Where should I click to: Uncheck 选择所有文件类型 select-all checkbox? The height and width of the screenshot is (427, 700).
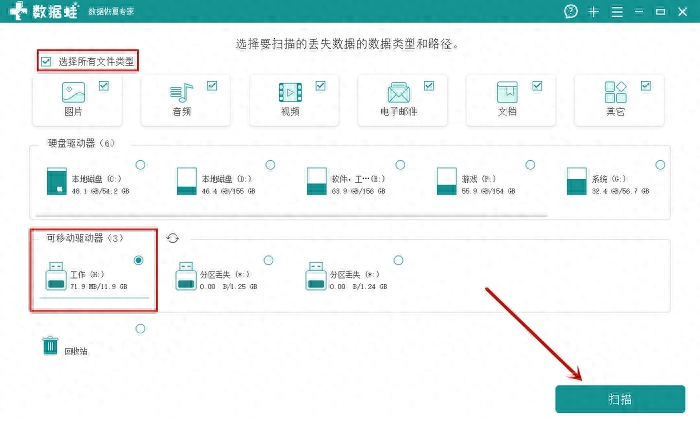point(46,61)
